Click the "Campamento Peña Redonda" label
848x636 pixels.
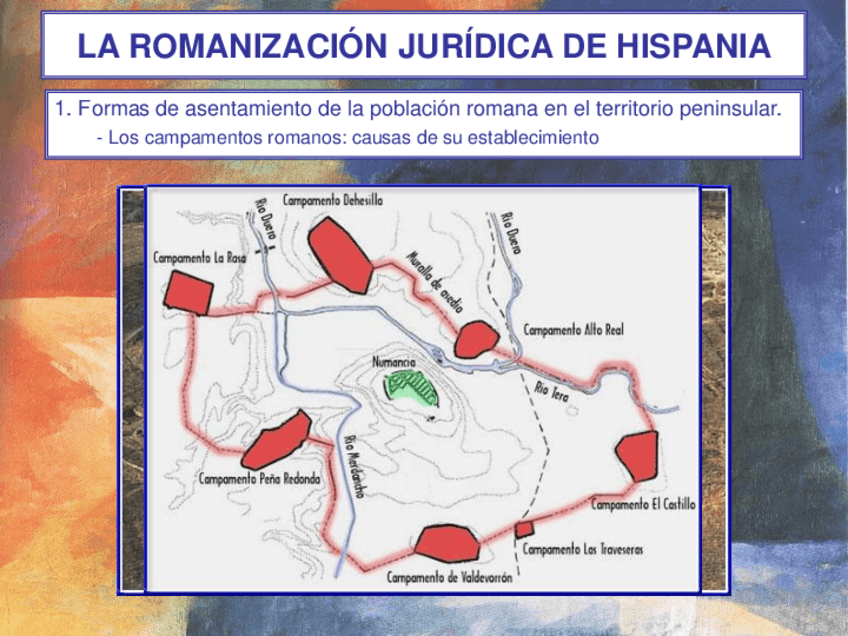(x=260, y=479)
